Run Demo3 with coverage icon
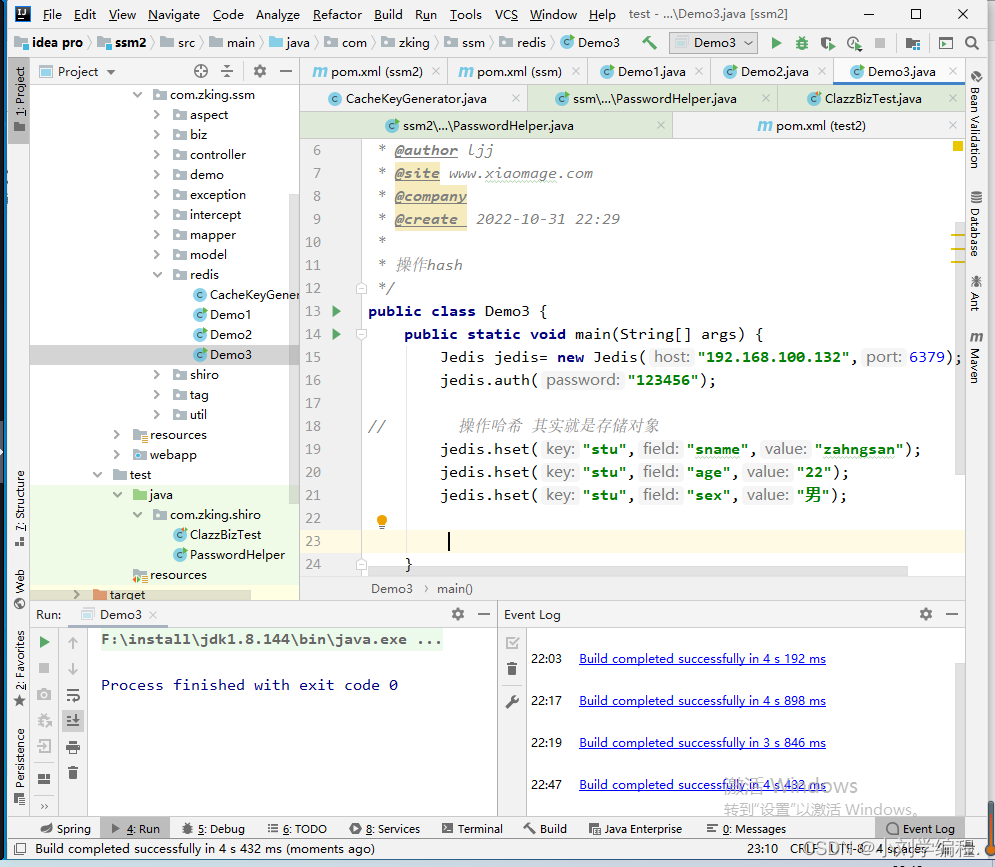Screen dimensions: 995x867 827,43
